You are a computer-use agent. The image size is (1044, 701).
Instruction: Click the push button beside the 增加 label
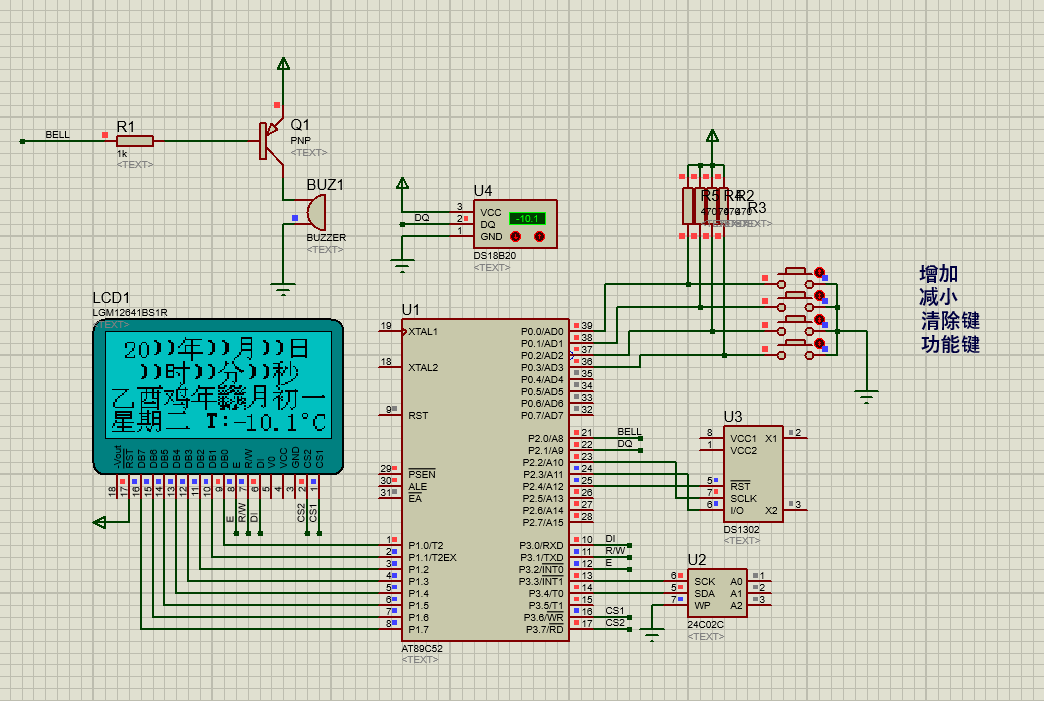(796, 277)
